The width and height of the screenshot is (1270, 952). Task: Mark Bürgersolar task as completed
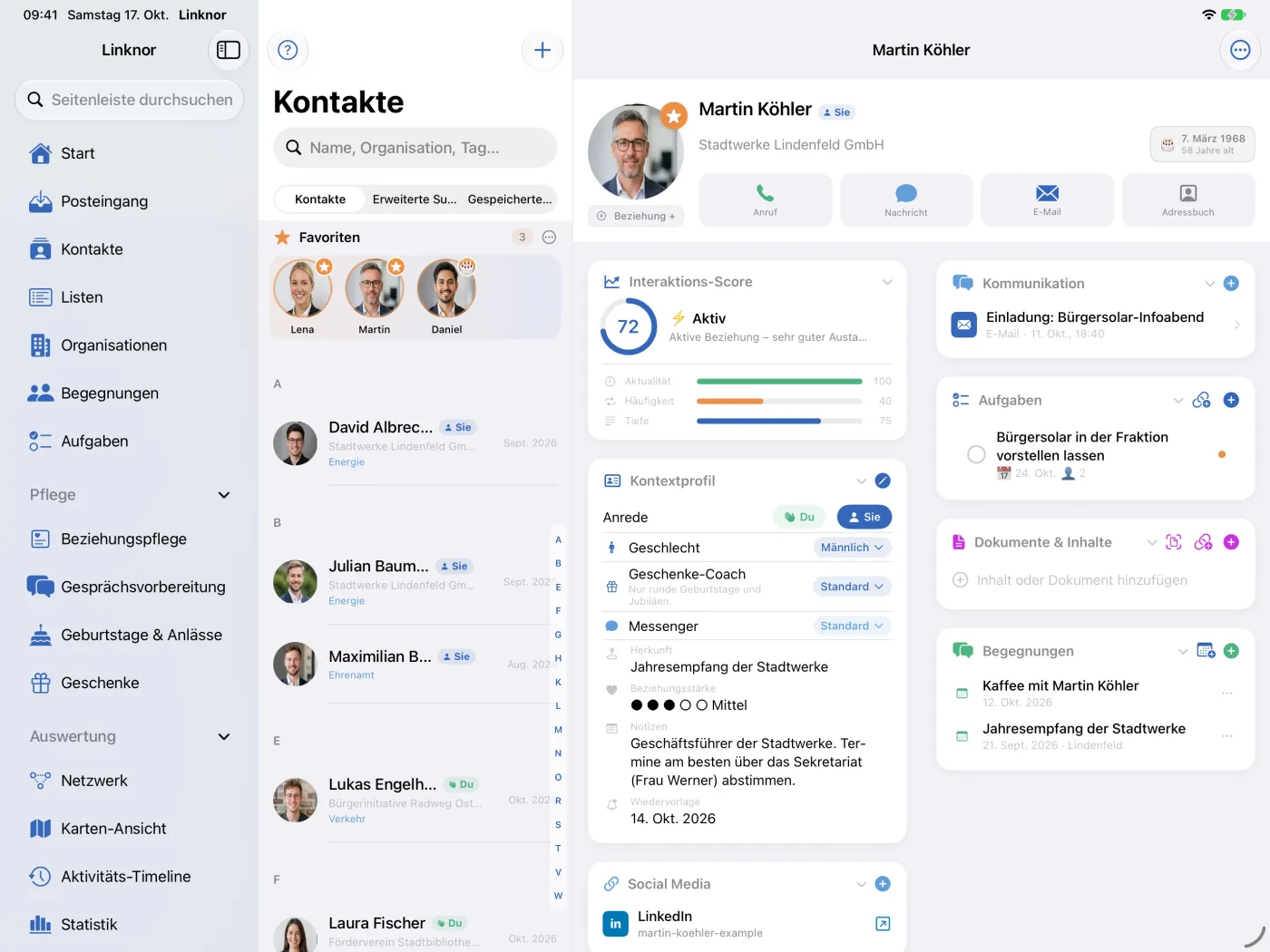pyautogui.click(x=976, y=454)
